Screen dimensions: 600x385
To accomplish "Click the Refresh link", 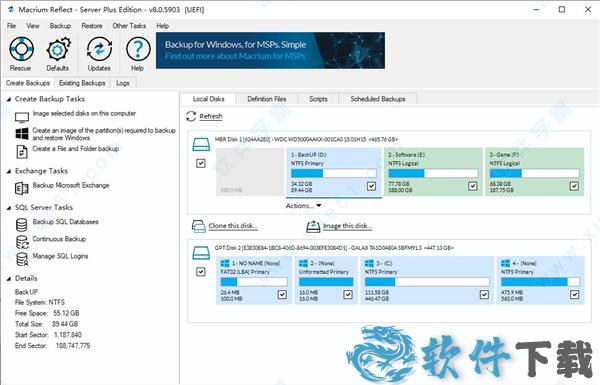I will [211, 116].
